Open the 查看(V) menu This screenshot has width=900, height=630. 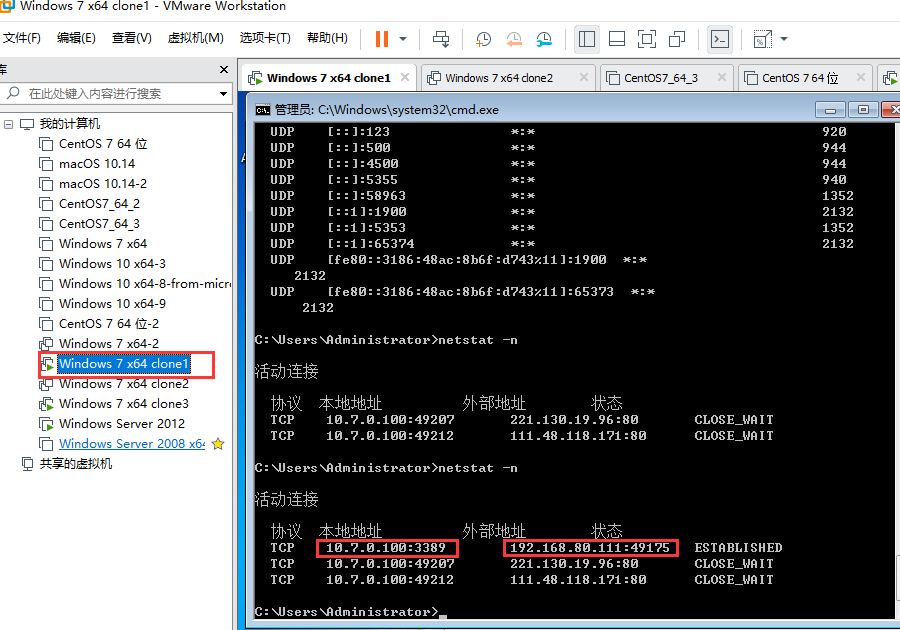click(x=131, y=38)
